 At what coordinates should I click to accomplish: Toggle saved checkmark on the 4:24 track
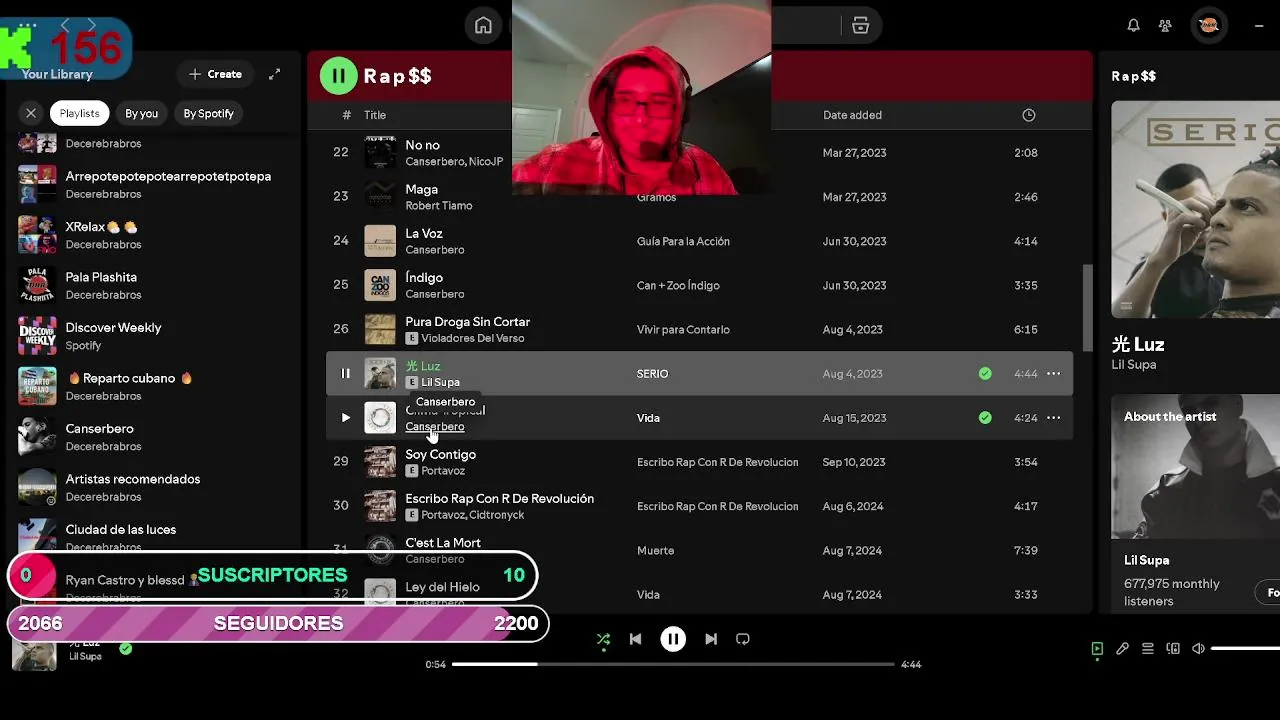click(x=985, y=417)
